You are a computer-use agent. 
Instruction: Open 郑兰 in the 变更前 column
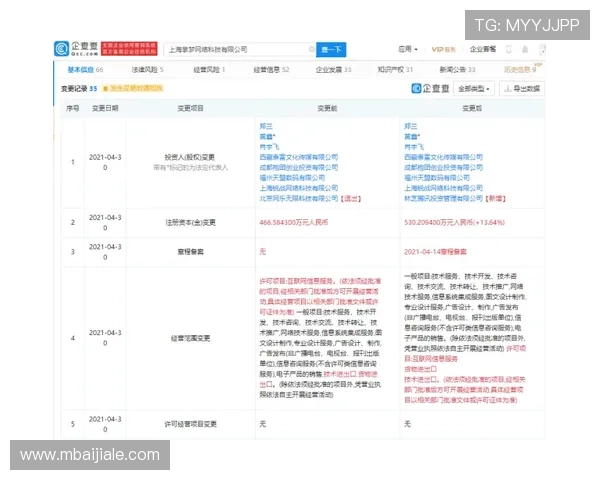pos(266,126)
